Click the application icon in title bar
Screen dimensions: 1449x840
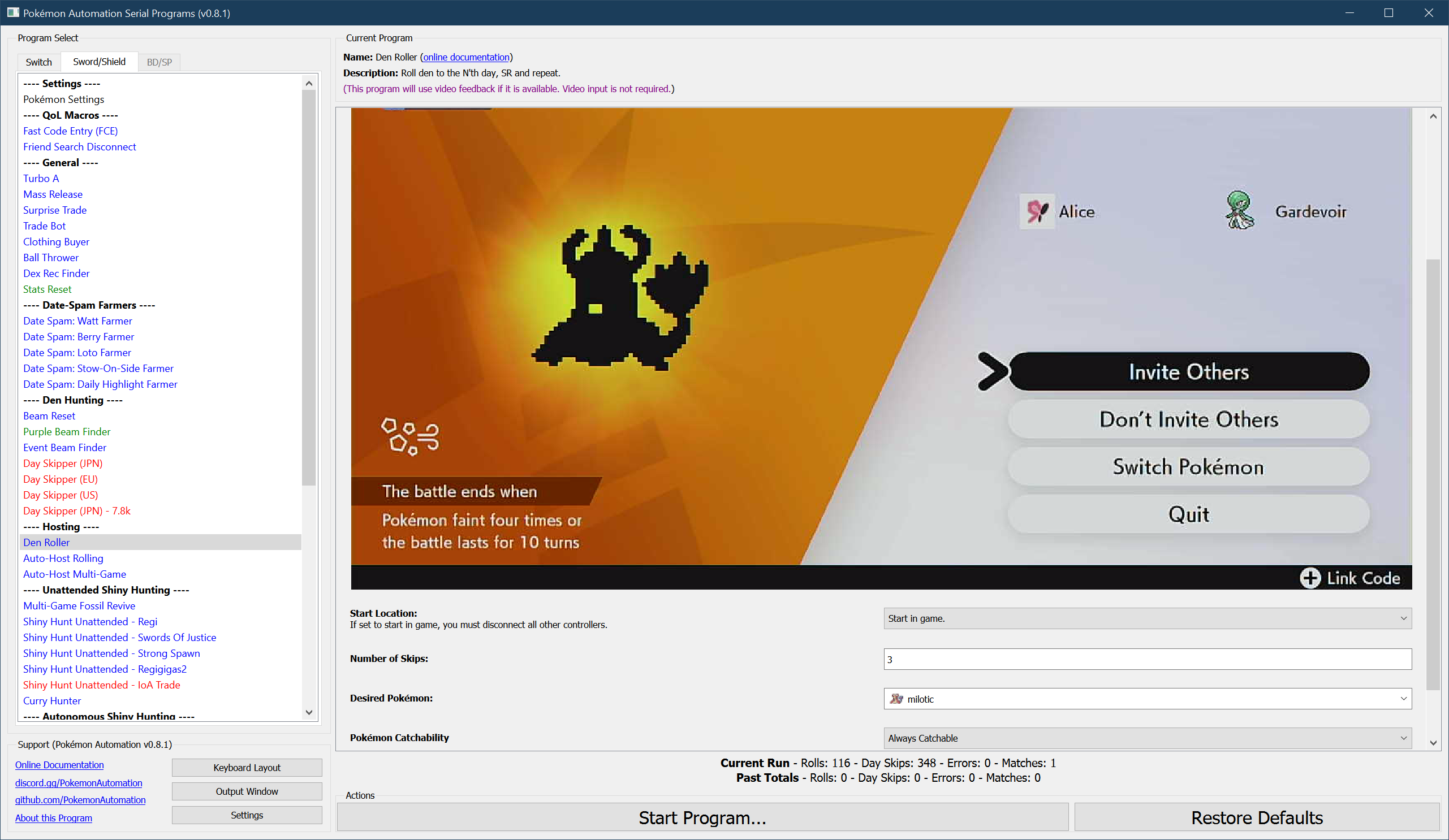click(x=12, y=12)
